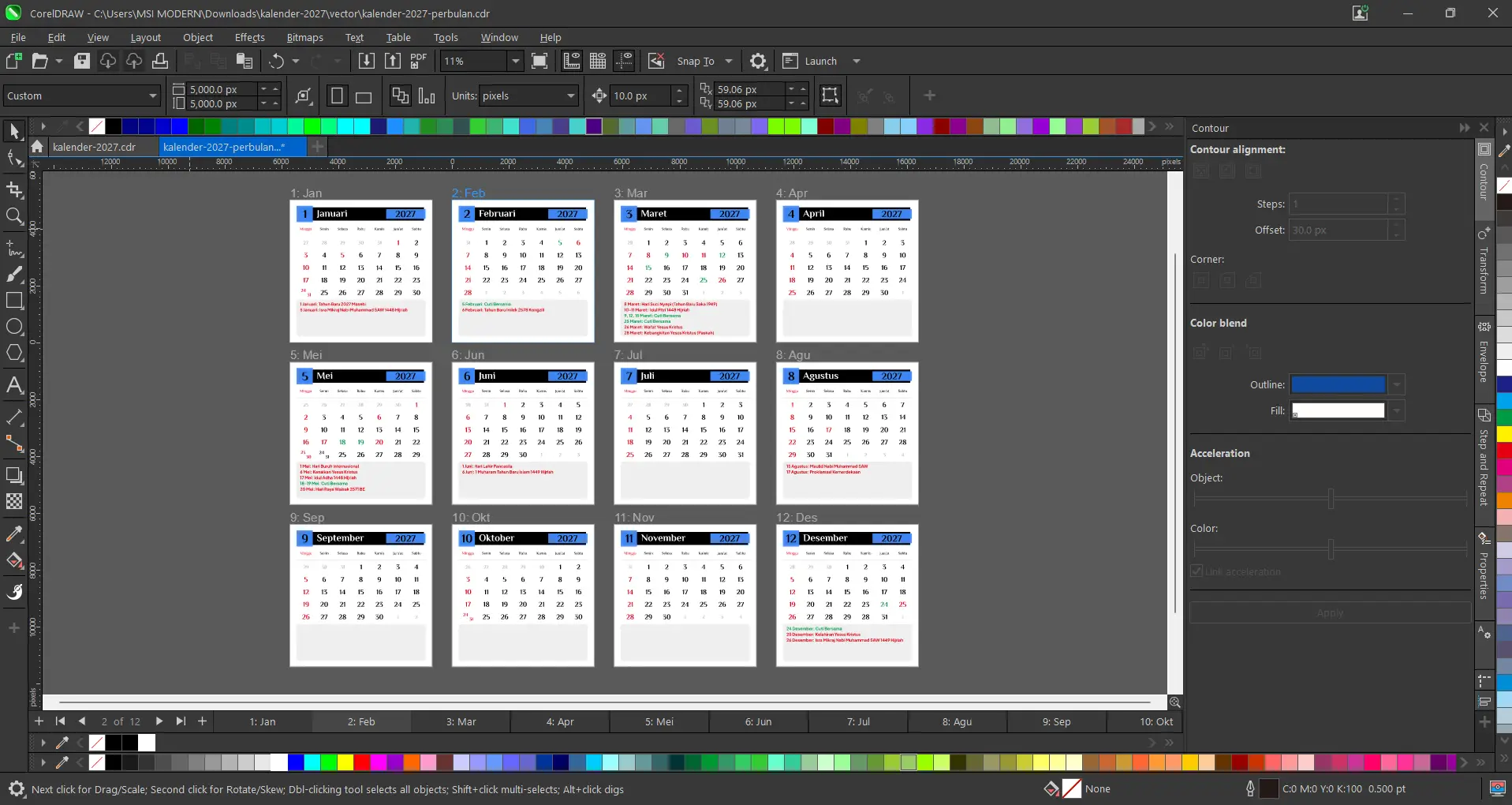Set page to portrait orientation

(337, 96)
